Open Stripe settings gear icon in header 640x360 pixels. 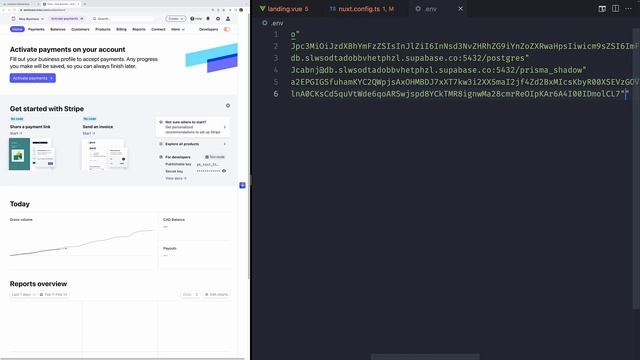pos(218,19)
